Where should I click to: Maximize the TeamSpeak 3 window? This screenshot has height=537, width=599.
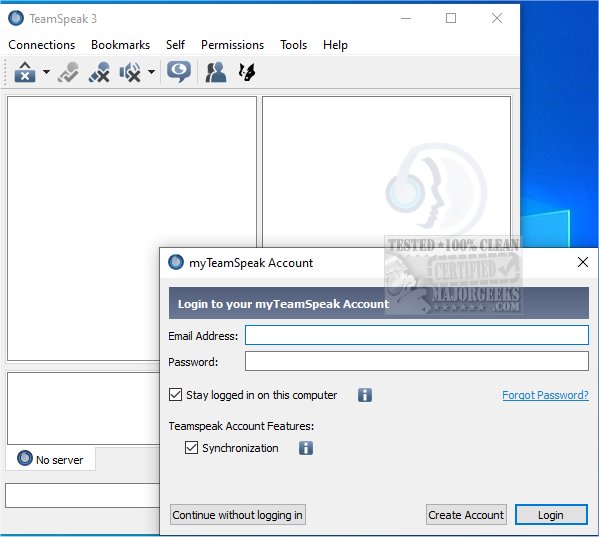(451, 18)
